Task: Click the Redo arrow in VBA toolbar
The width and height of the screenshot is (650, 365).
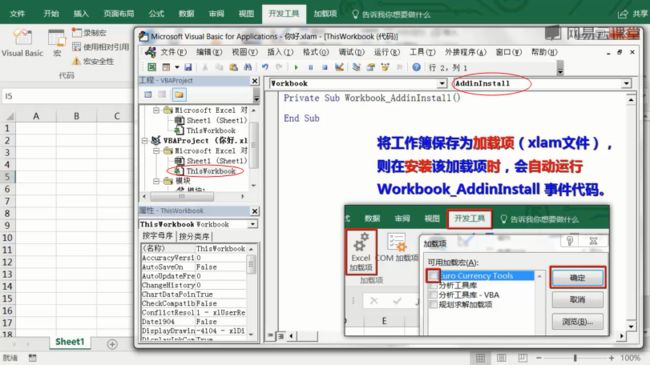Action: pyautogui.click(x=279, y=67)
